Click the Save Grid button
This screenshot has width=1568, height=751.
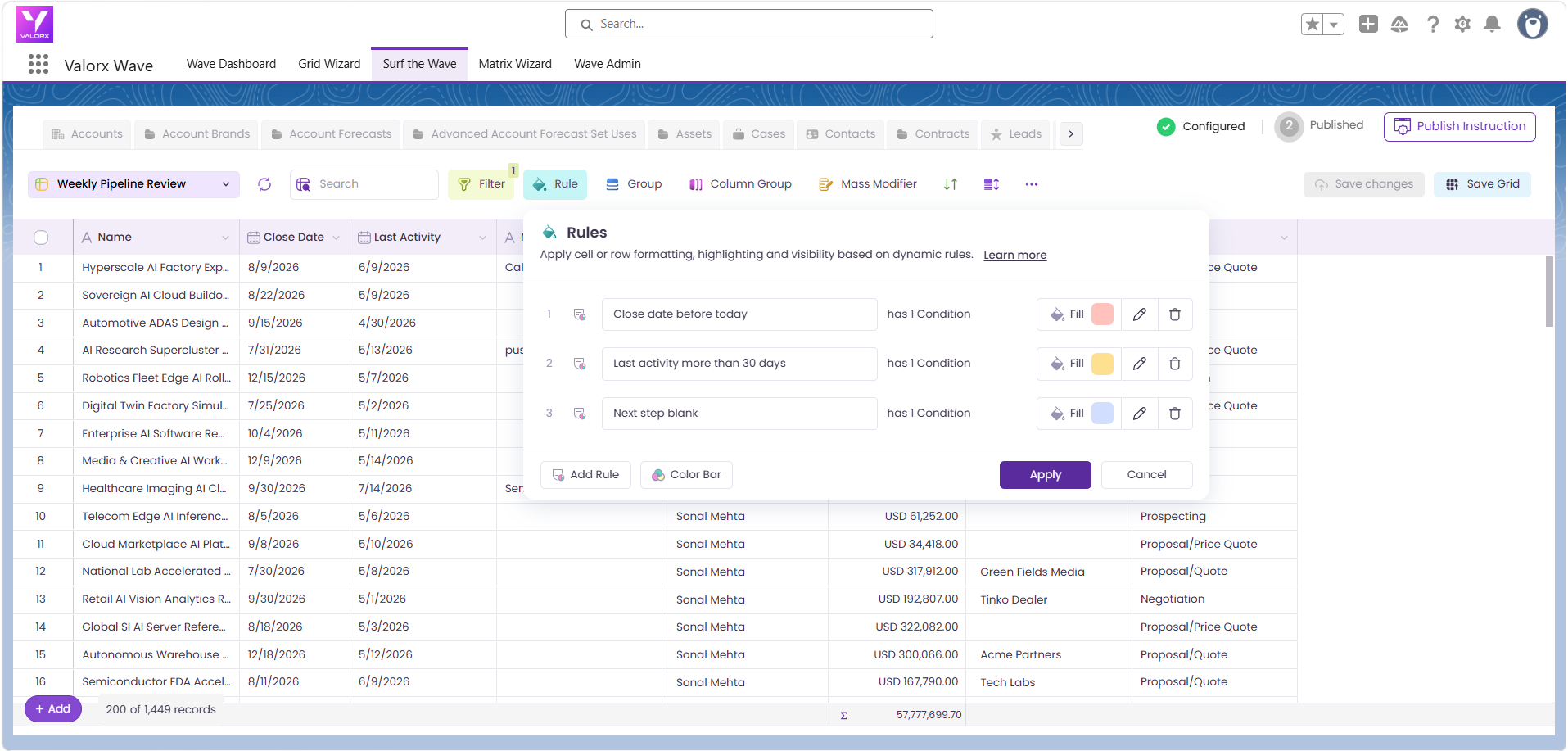pyautogui.click(x=1482, y=184)
